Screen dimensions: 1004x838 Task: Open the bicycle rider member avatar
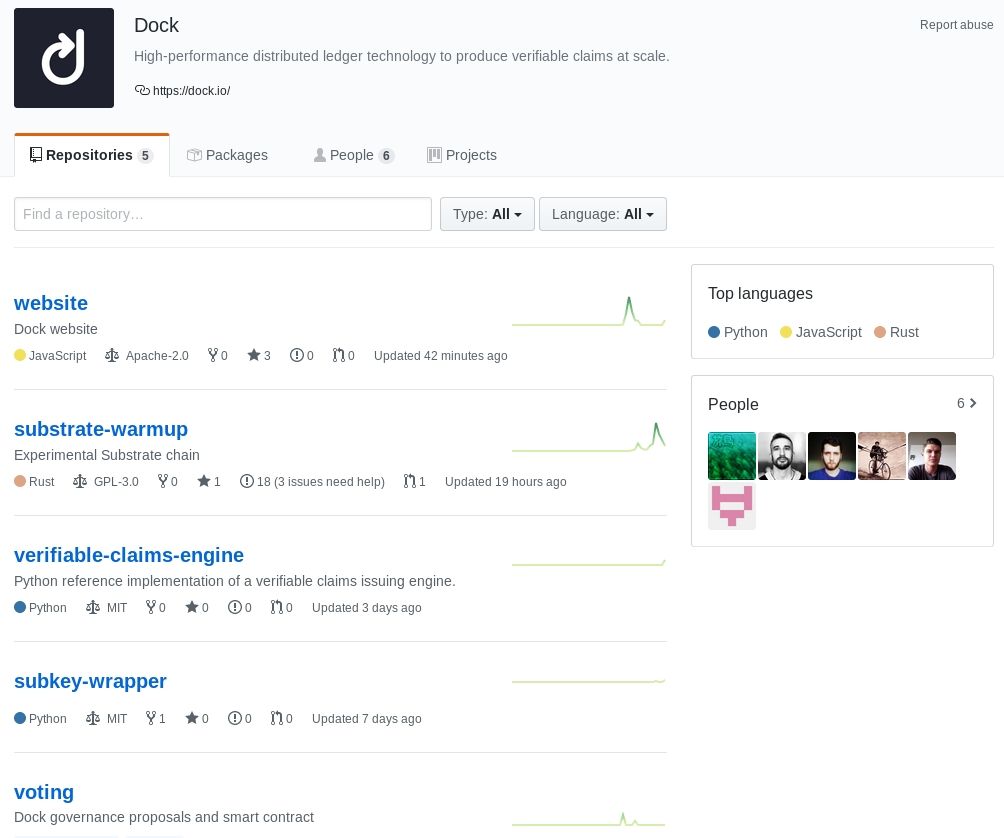pos(882,456)
